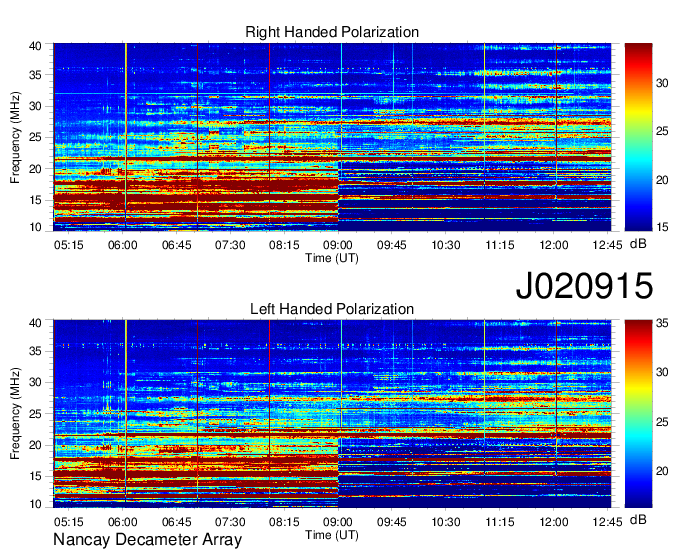Click the 30 MHz tick of Left Handed plot
680x552 pixels.
point(36,382)
